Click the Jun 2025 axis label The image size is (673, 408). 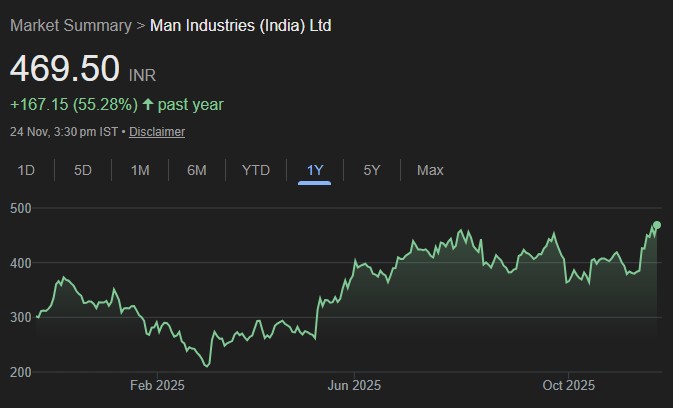tap(354, 385)
